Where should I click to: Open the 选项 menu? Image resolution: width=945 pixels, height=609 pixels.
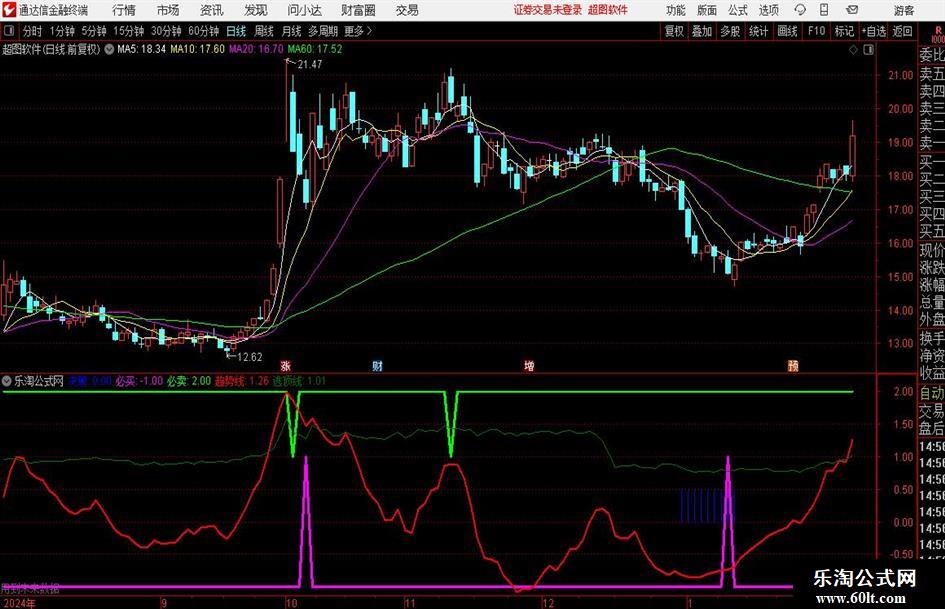768,10
